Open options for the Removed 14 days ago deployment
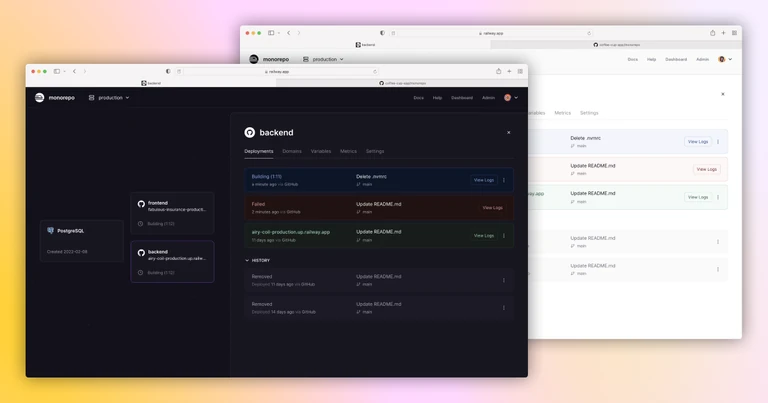 point(504,308)
